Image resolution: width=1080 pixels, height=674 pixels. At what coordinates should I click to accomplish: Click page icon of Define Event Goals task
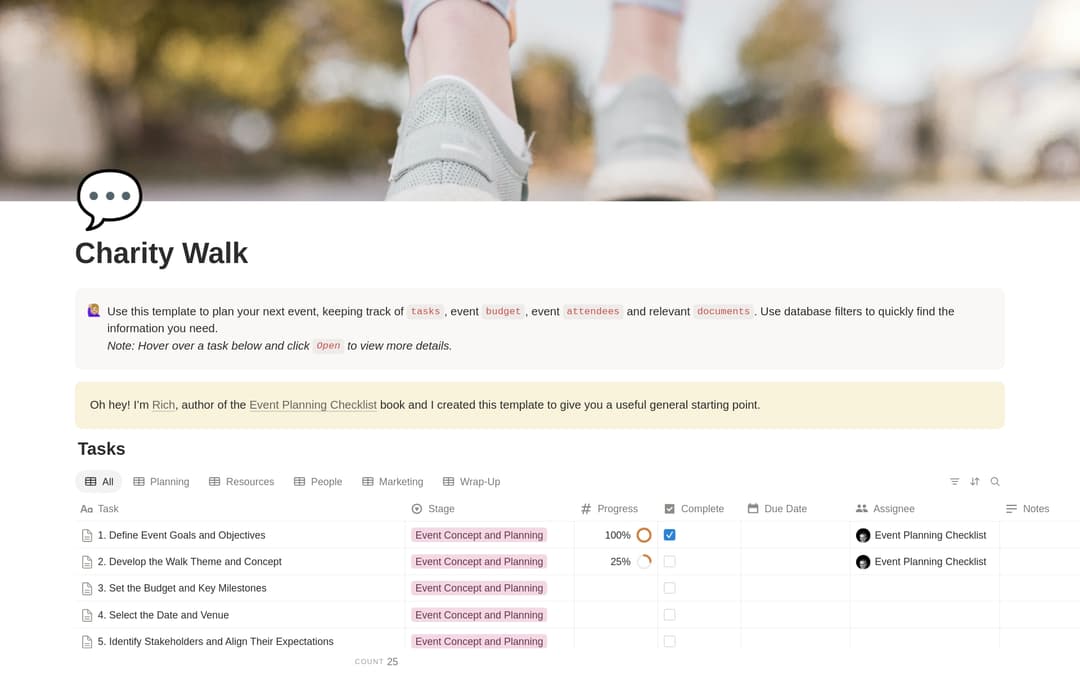(x=87, y=536)
